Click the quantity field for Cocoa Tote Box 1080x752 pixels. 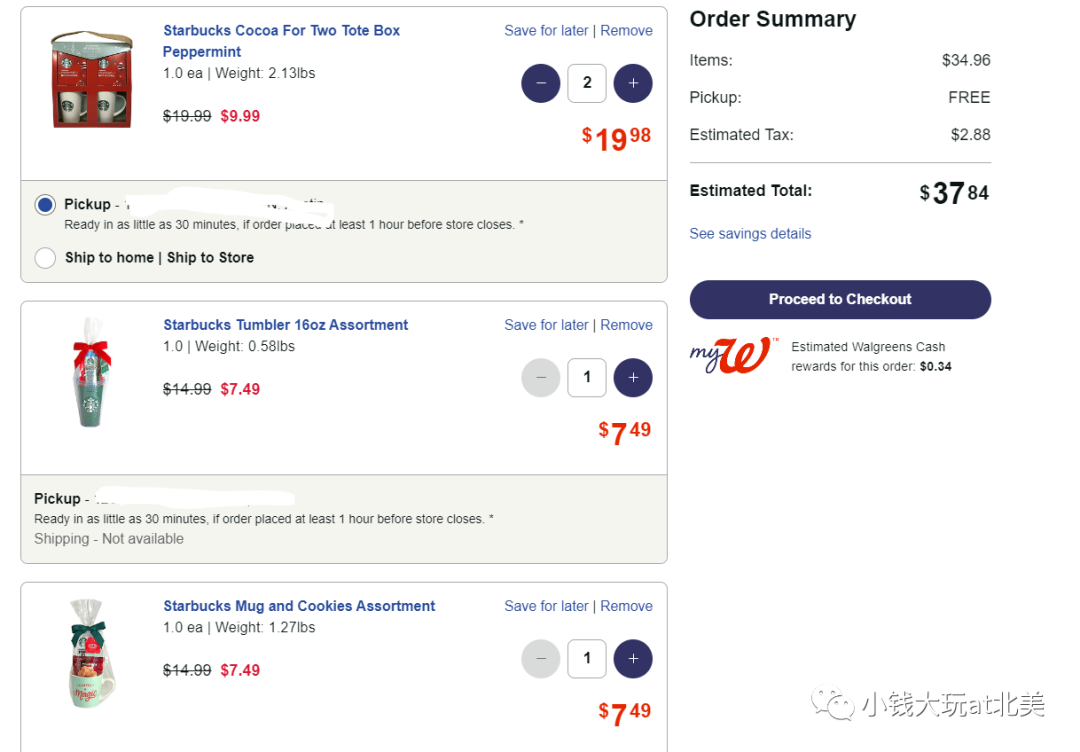(x=587, y=83)
